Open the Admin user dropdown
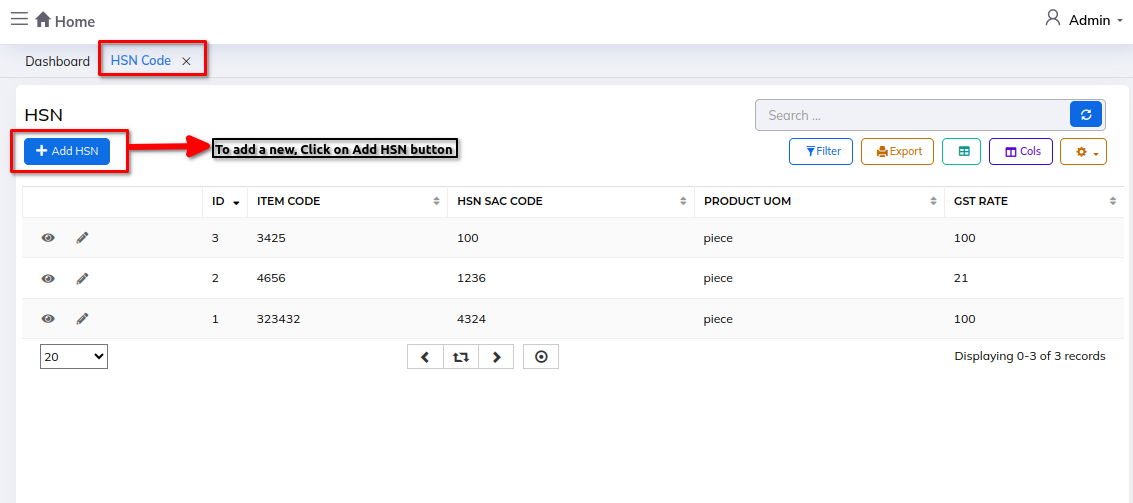Screen dimensions: 1133x503 pos(1084,20)
